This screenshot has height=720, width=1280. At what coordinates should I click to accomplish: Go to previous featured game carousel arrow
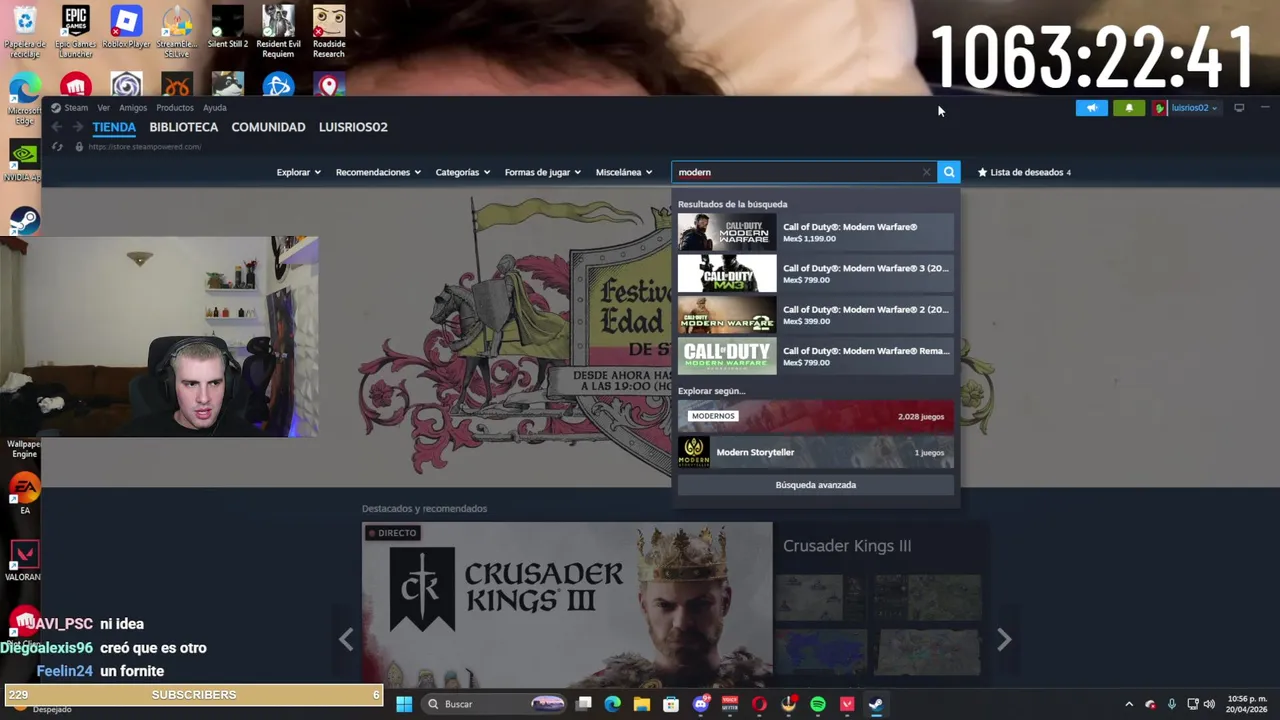click(x=346, y=639)
